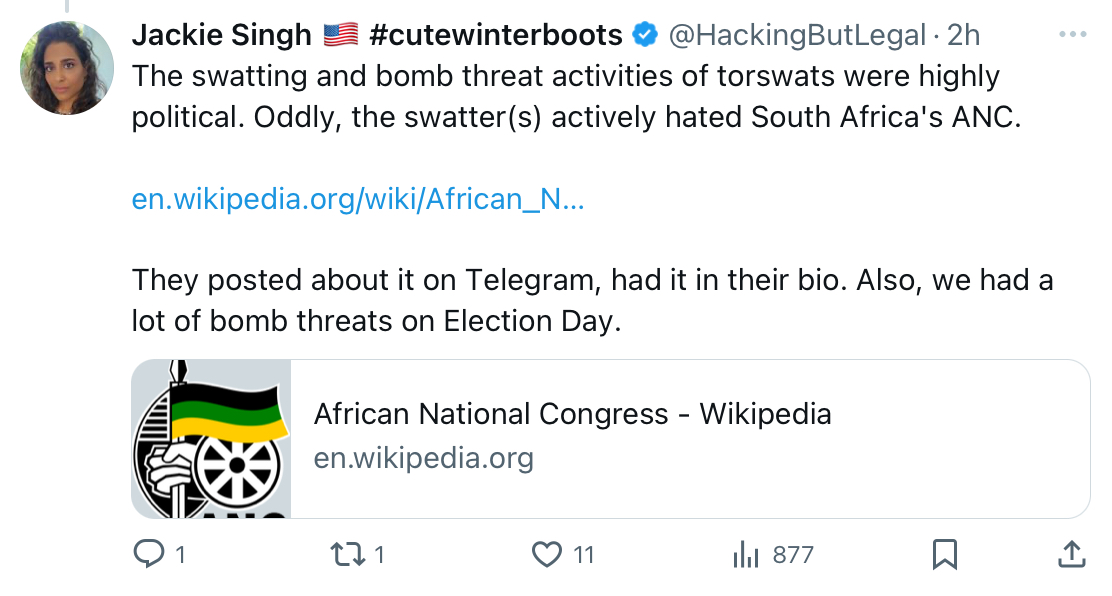The image size is (1112, 596).
Task: Open view analytics bar chart icon
Action: [745, 554]
